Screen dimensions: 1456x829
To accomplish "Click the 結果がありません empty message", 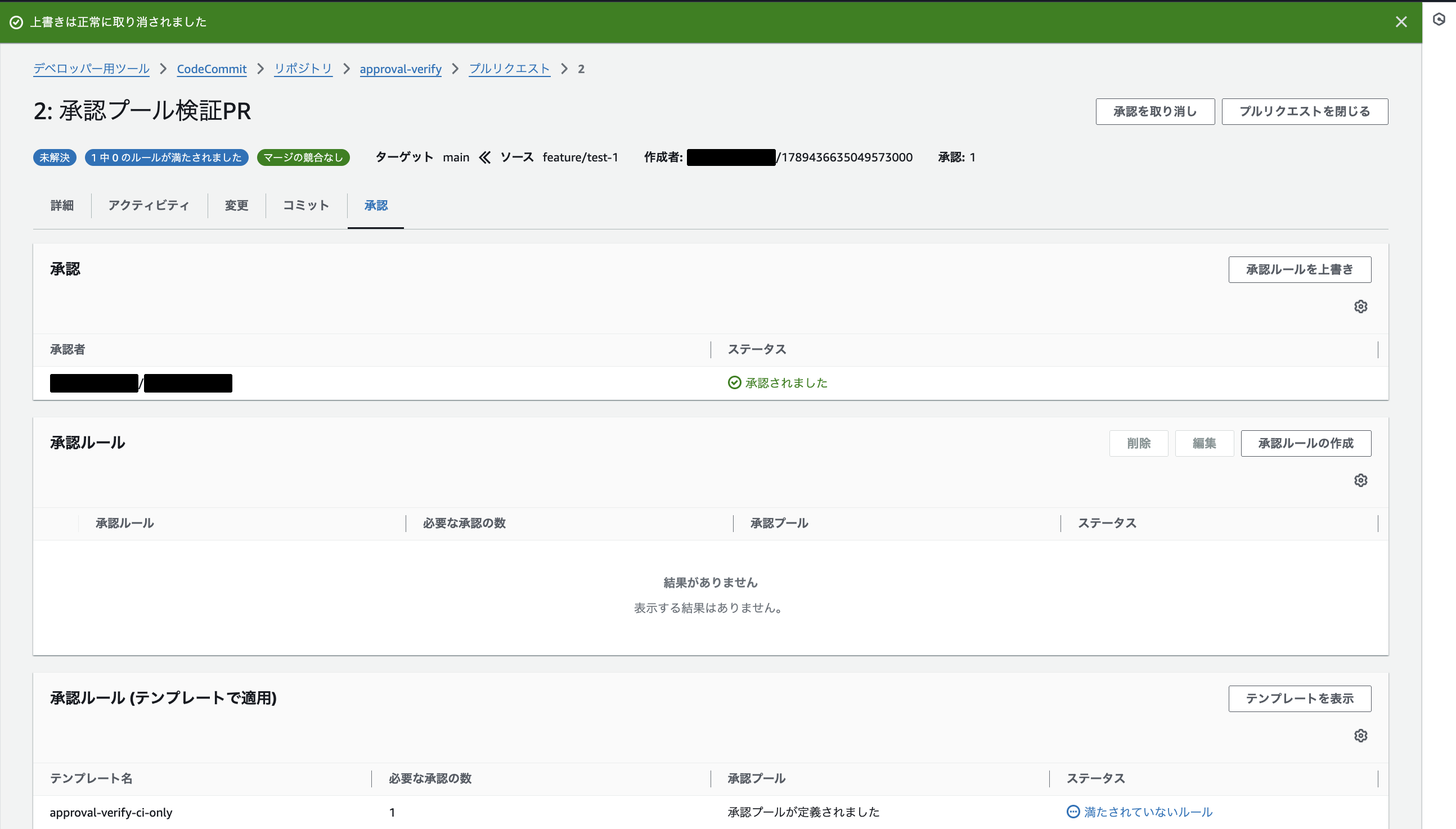I will [710, 582].
